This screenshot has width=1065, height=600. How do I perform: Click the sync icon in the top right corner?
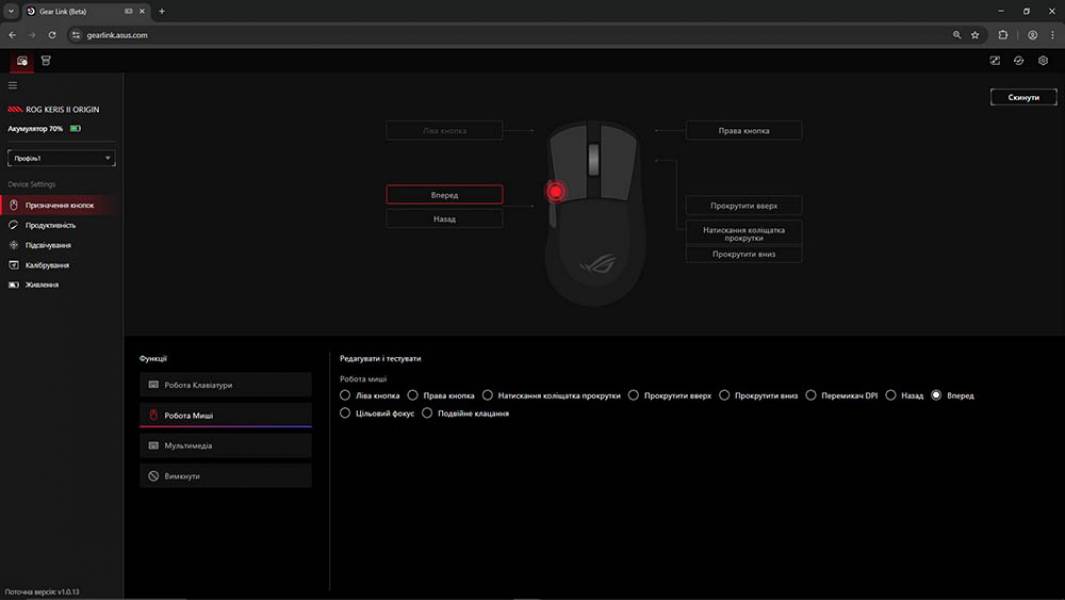[1018, 60]
